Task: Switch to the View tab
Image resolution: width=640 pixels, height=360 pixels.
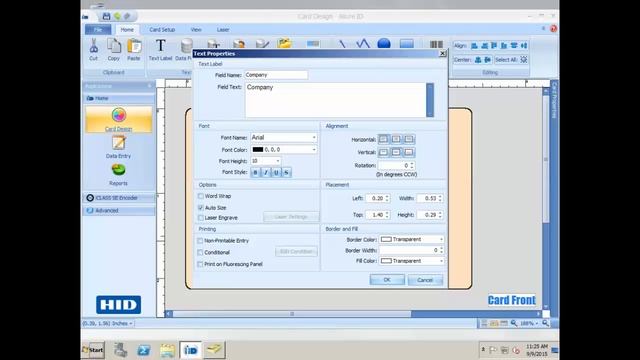Action: click(196, 30)
